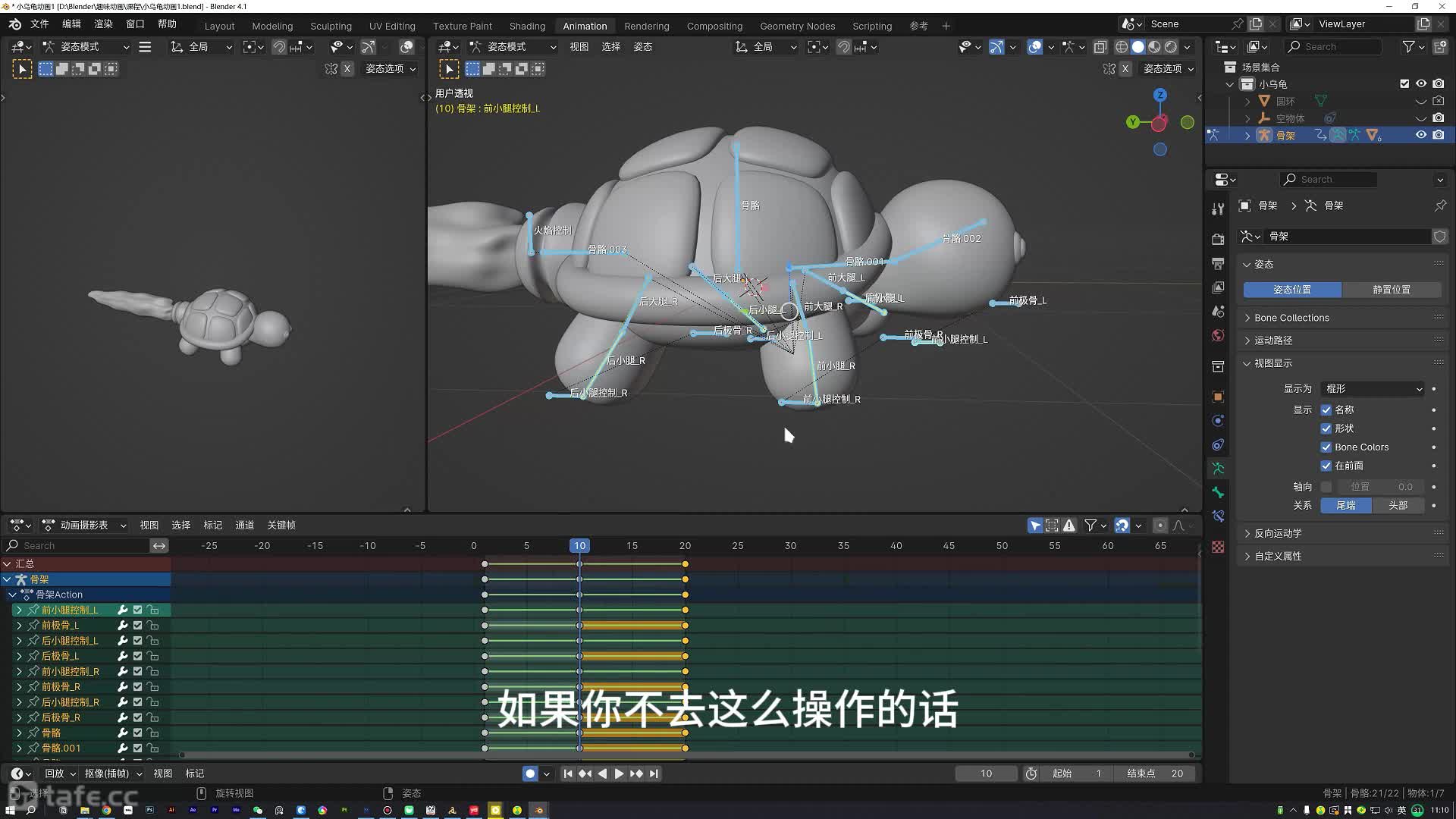The image size is (1456, 819).
Task: Open the 动画摄影表 mode dropdown
Action: click(x=84, y=525)
